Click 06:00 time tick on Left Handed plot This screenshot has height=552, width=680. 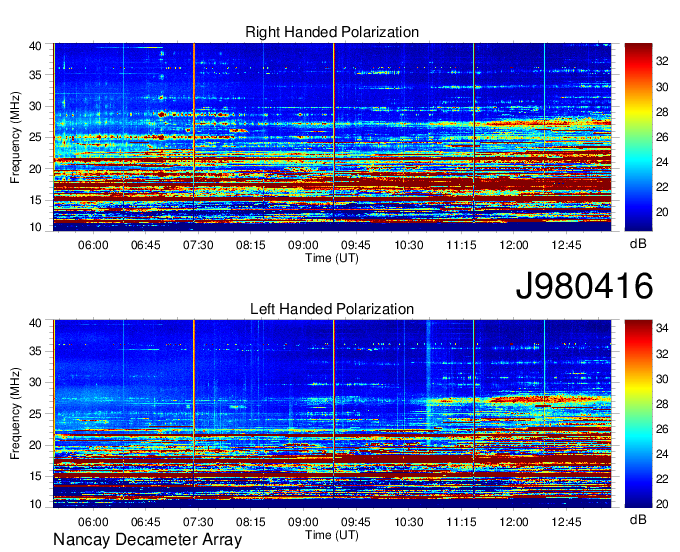[x=93, y=522]
